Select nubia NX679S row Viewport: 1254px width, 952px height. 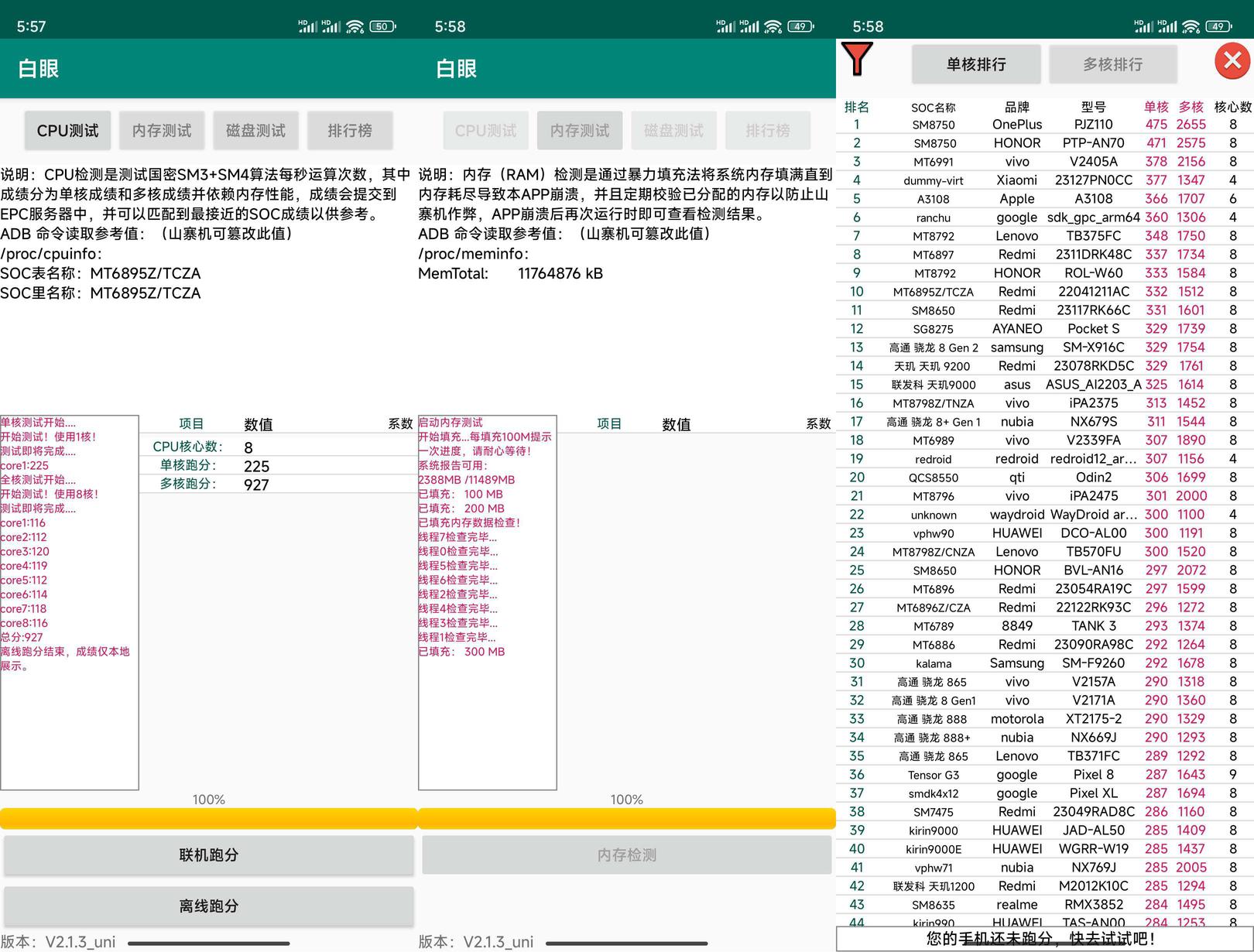1045,422
